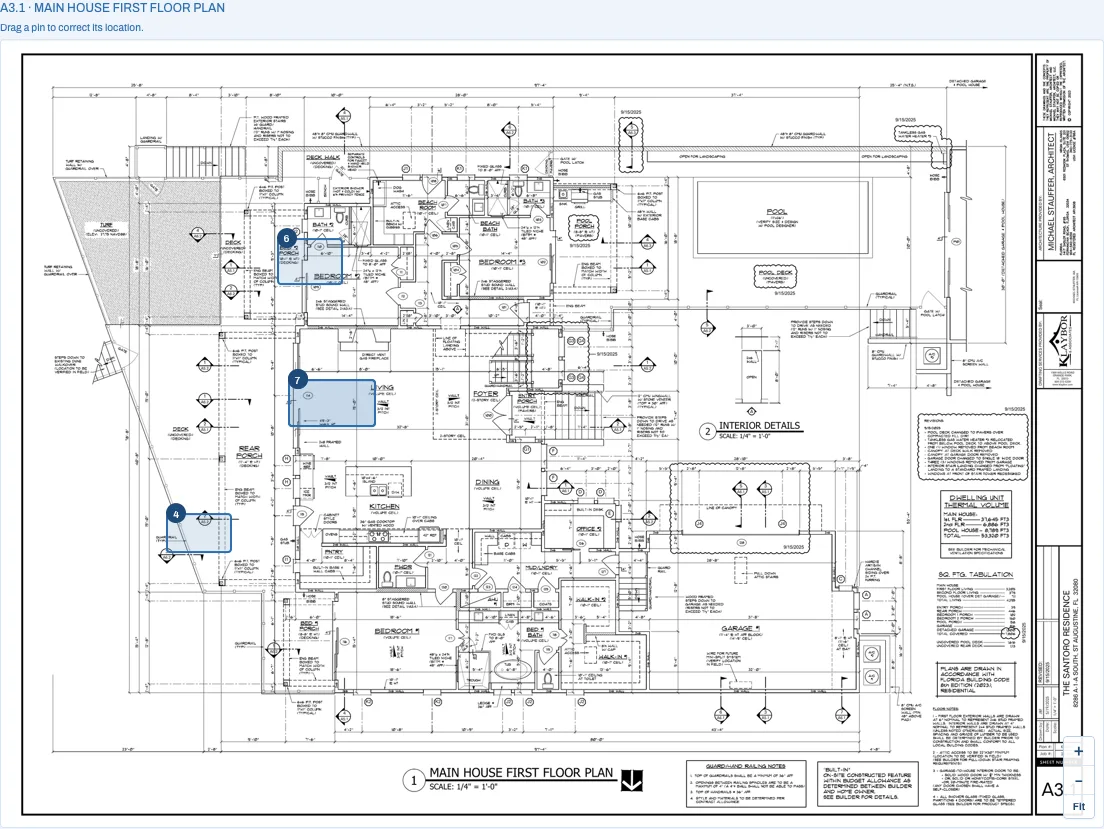Zoom out with the minus button

pyautogui.click(x=1079, y=780)
